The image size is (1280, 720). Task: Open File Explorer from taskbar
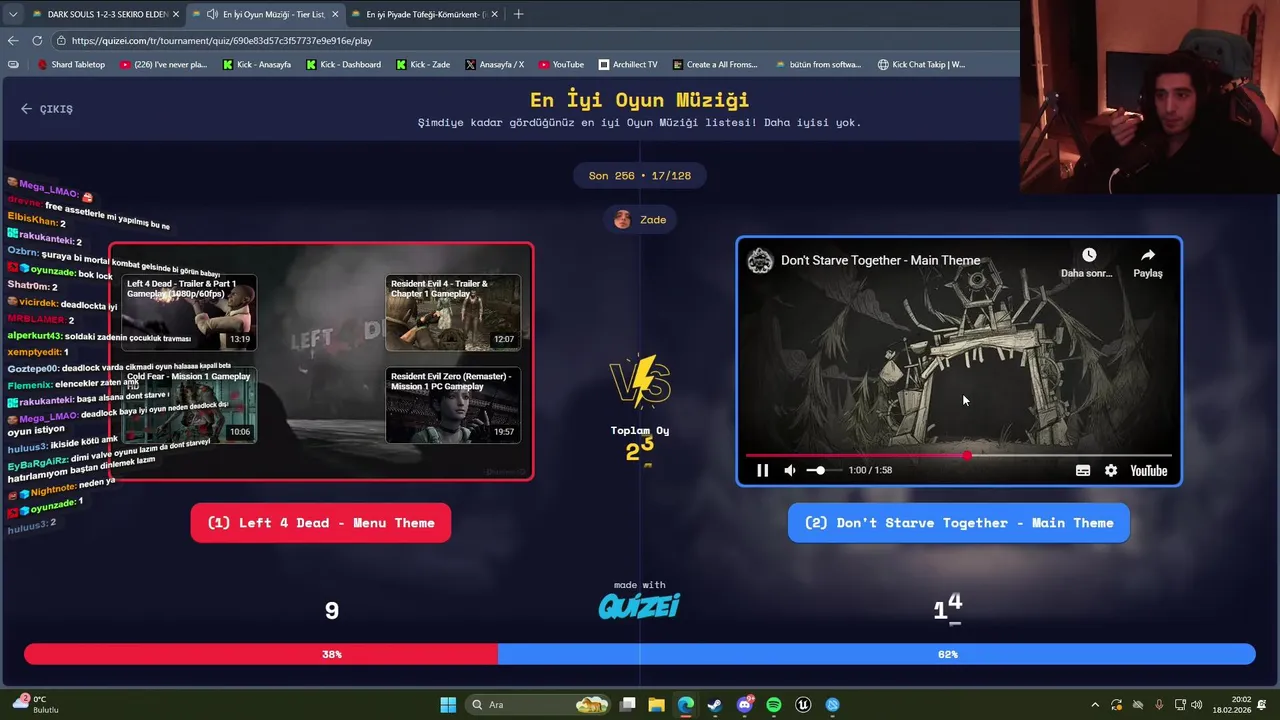pyautogui.click(x=656, y=705)
